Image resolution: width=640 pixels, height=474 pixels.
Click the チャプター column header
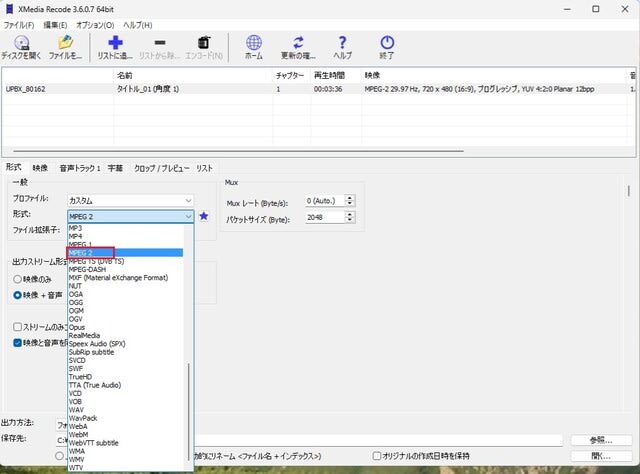[x=291, y=75]
